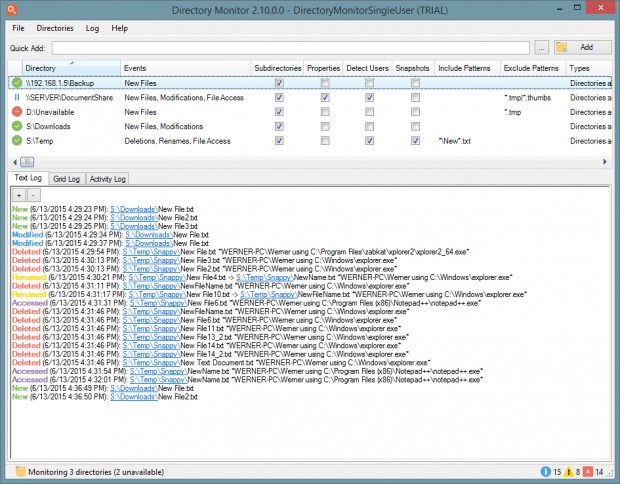Switch to the Activity Log tab
Viewport: 620px width, 484px height.
coord(108,179)
